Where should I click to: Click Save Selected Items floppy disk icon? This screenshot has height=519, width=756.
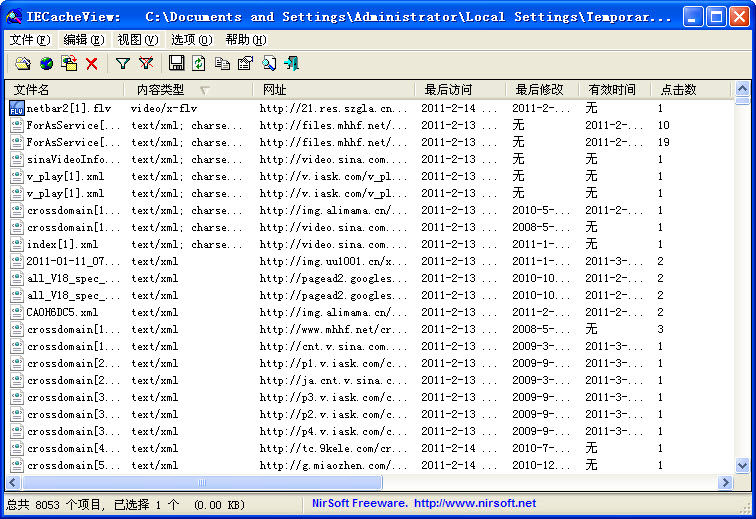(x=176, y=64)
